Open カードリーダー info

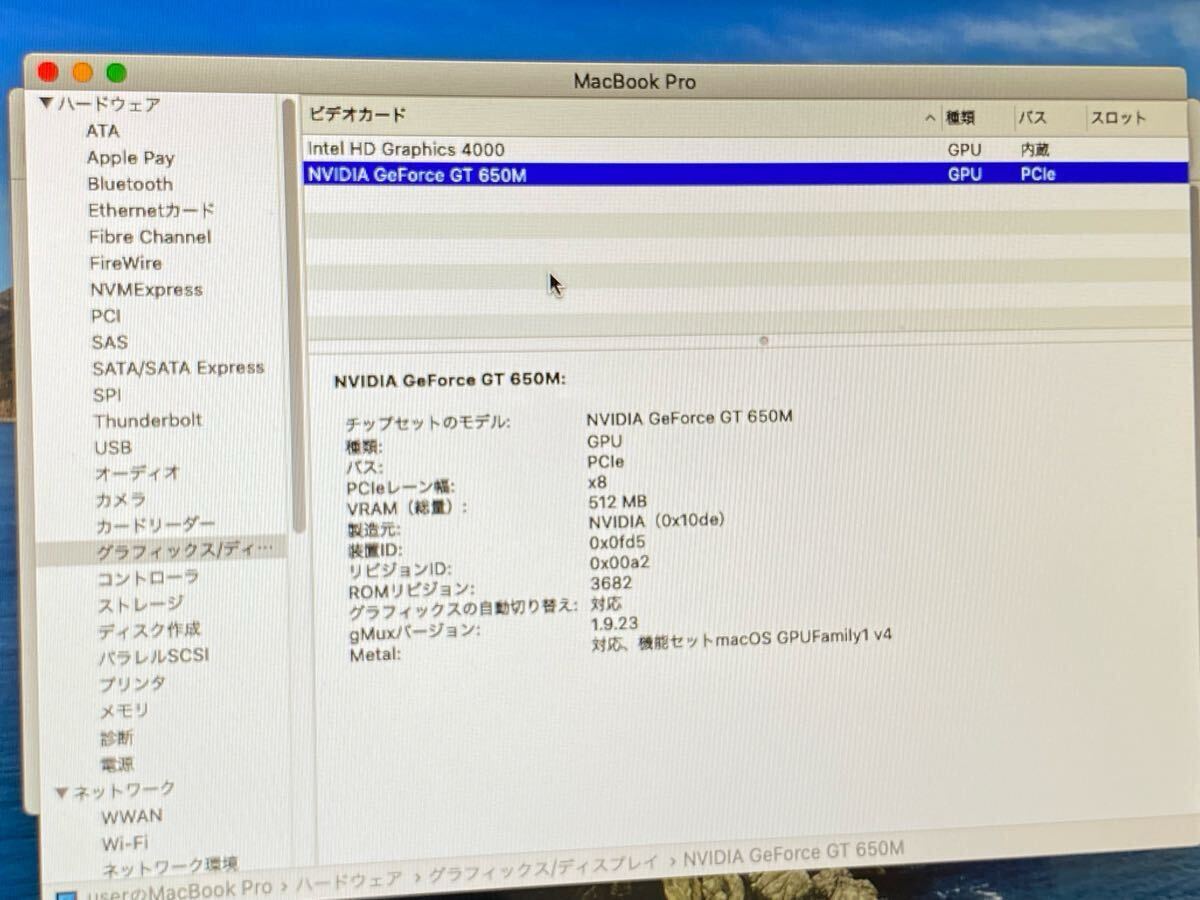click(155, 525)
